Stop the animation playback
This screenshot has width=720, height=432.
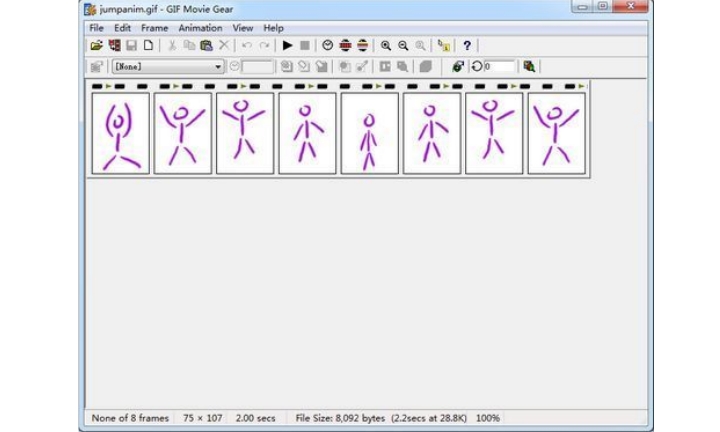(304, 45)
